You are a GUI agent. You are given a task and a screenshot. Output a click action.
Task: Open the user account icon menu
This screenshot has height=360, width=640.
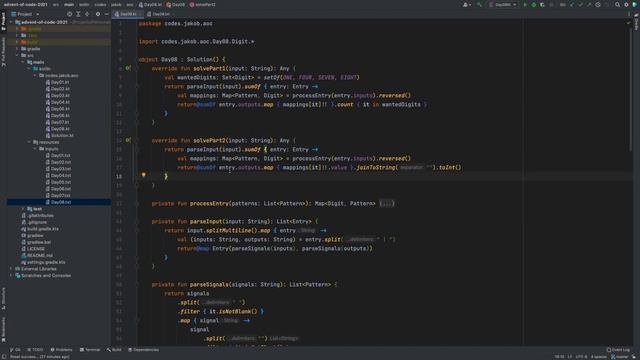466,4
